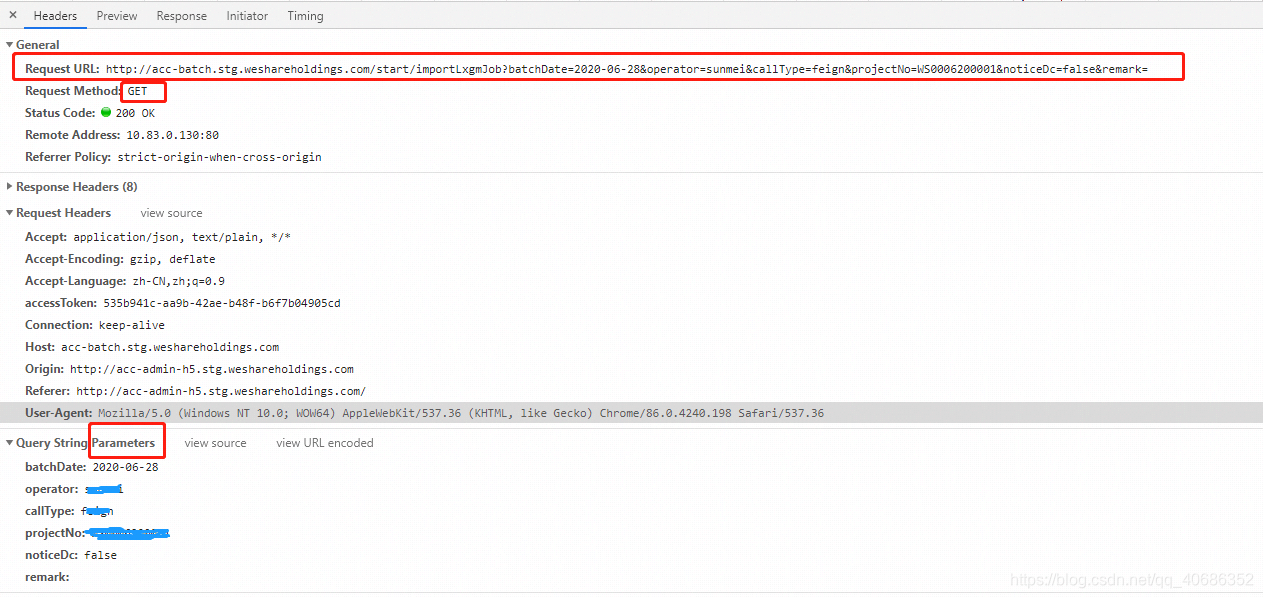Collapse the General section

pyautogui.click(x=10, y=45)
